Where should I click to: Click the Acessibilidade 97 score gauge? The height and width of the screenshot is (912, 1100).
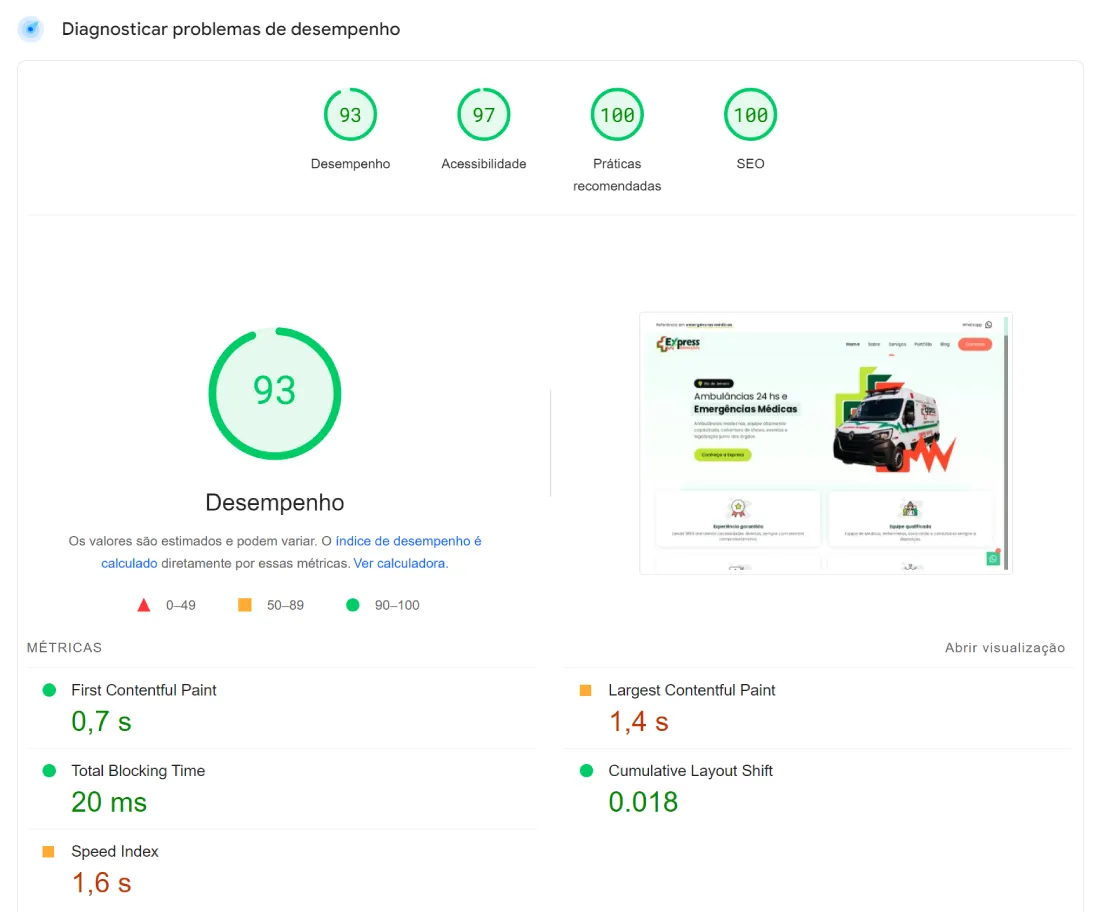[x=484, y=115]
